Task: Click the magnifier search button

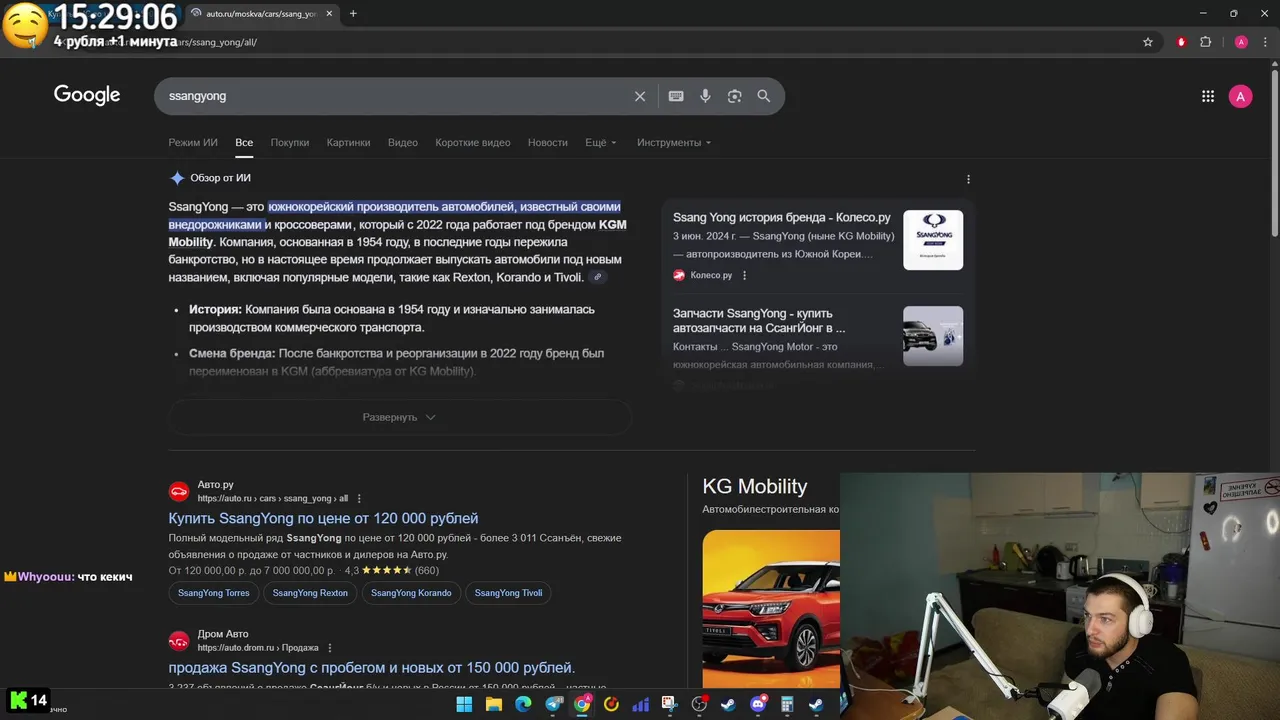Action: pyautogui.click(x=764, y=96)
